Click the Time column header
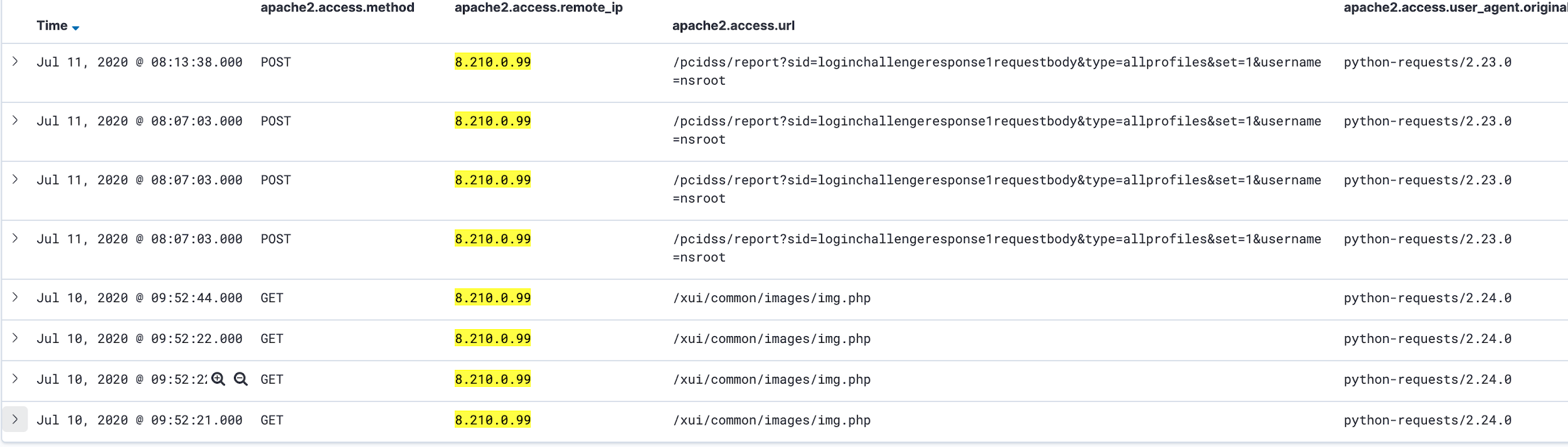1568x447 pixels. 52,26
